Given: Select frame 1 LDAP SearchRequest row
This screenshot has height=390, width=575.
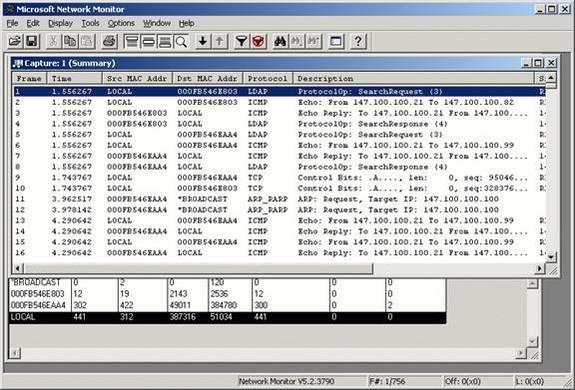Looking at the screenshot, I should click(279, 92).
